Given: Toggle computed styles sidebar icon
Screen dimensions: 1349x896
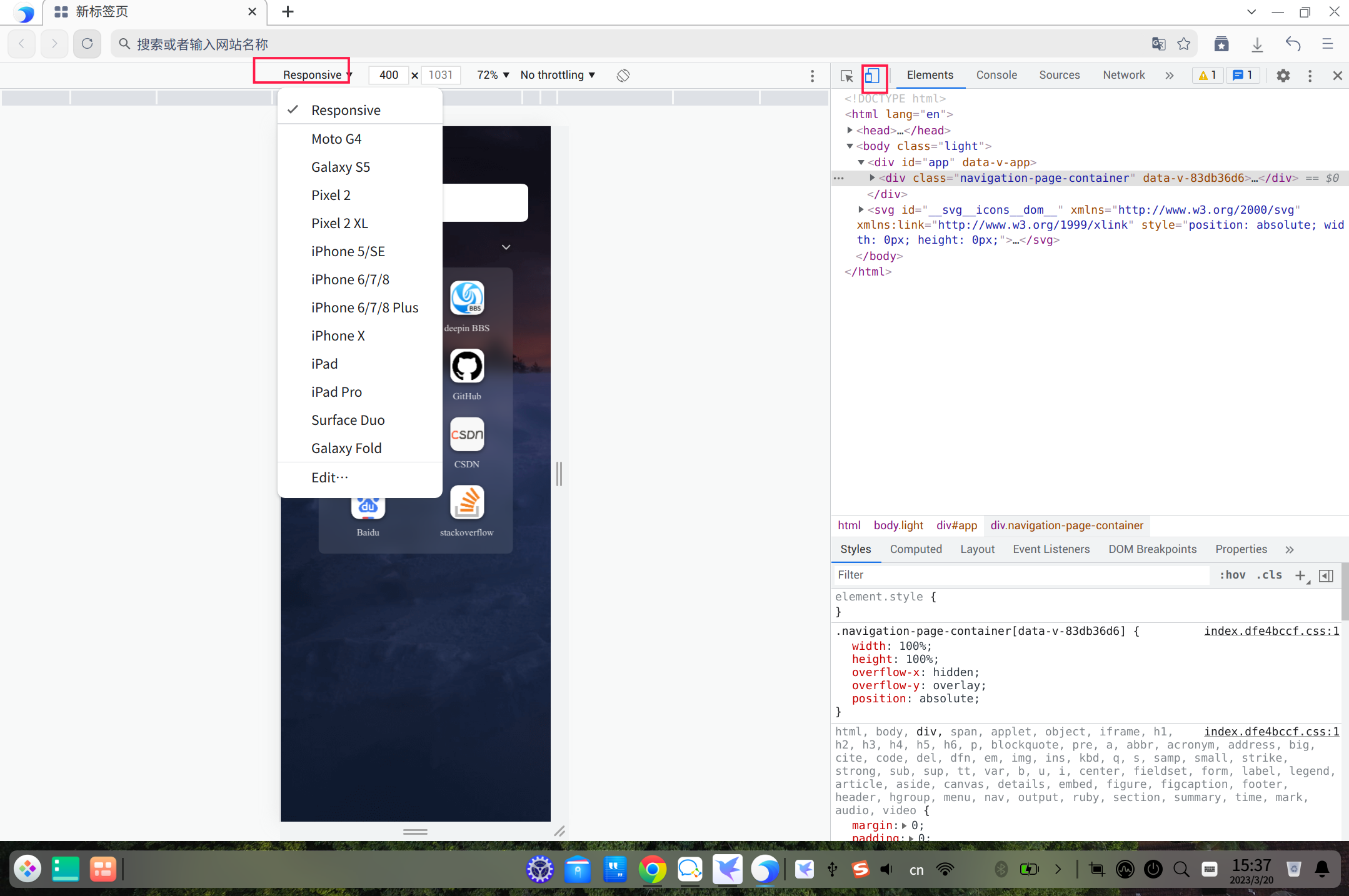Looking at the screenshot, I should click(1326, 575).
